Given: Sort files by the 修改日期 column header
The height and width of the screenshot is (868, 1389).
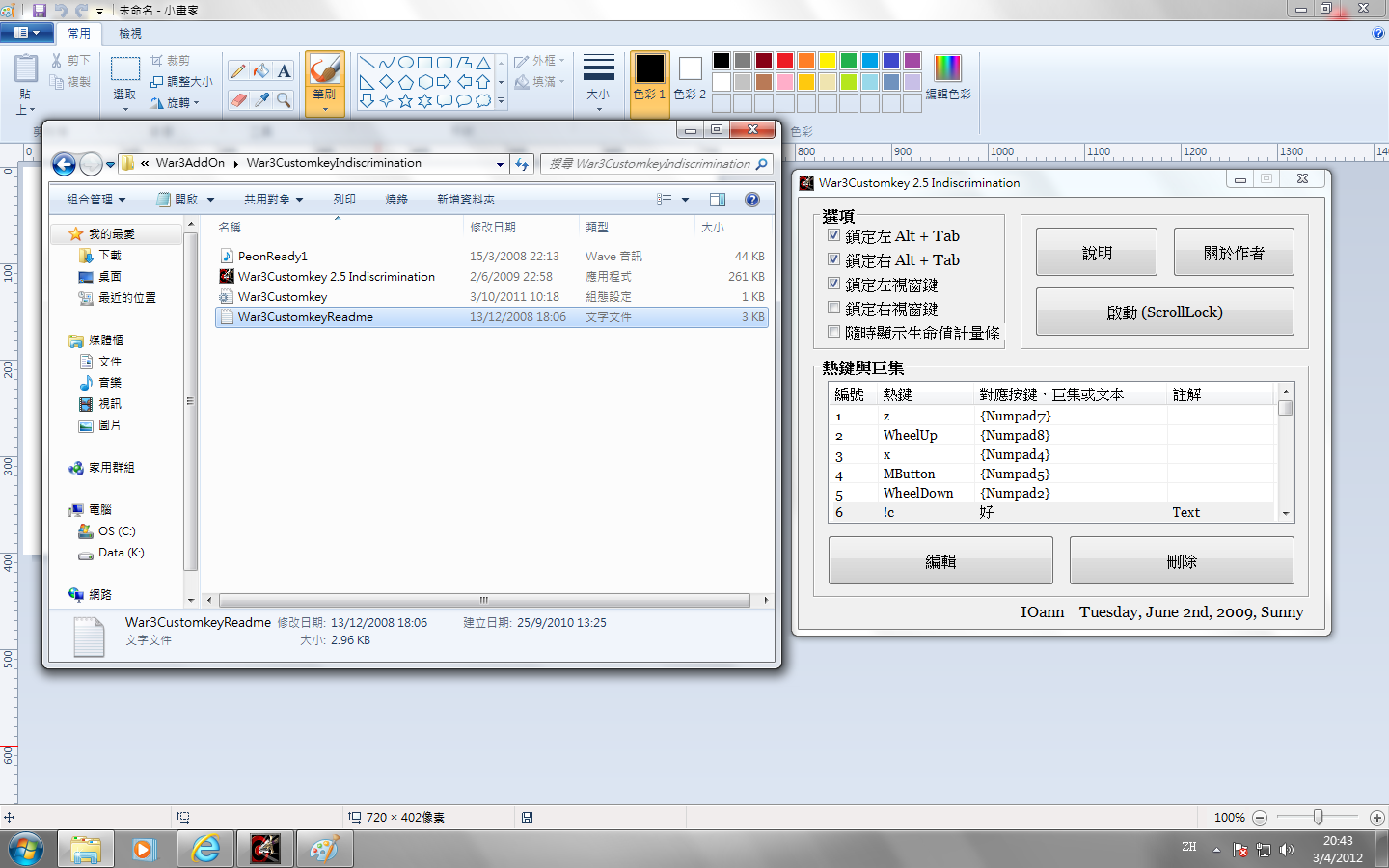Looking at the screenshot, I should [522, 228].
